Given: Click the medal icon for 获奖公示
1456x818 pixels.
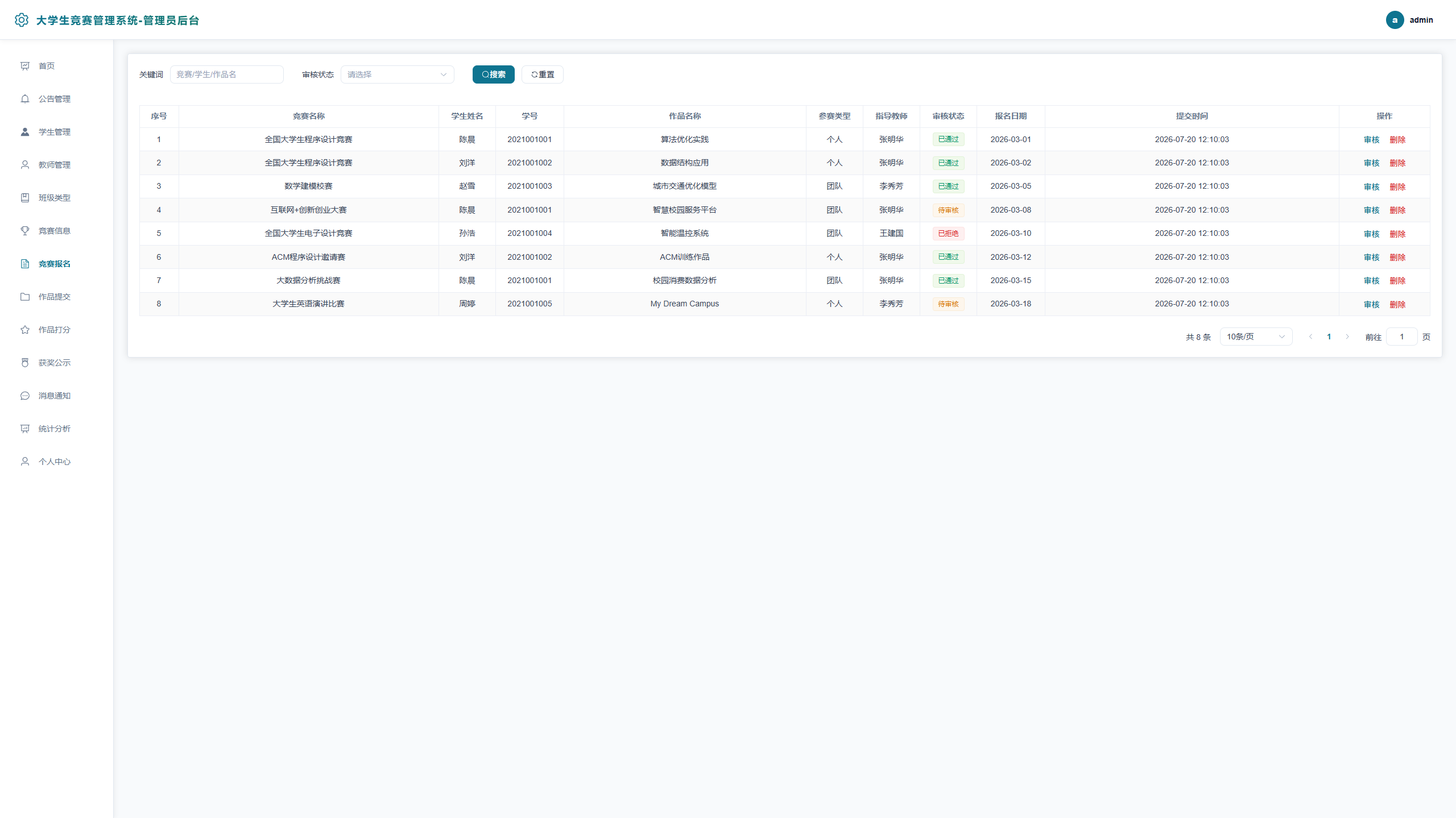Looking at the screenshot, I should click(x=25, y=363).
